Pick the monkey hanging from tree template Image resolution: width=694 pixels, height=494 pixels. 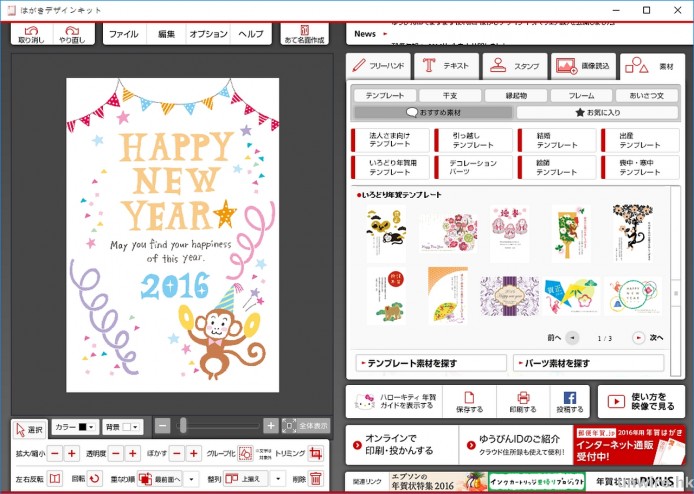point(632,233)
